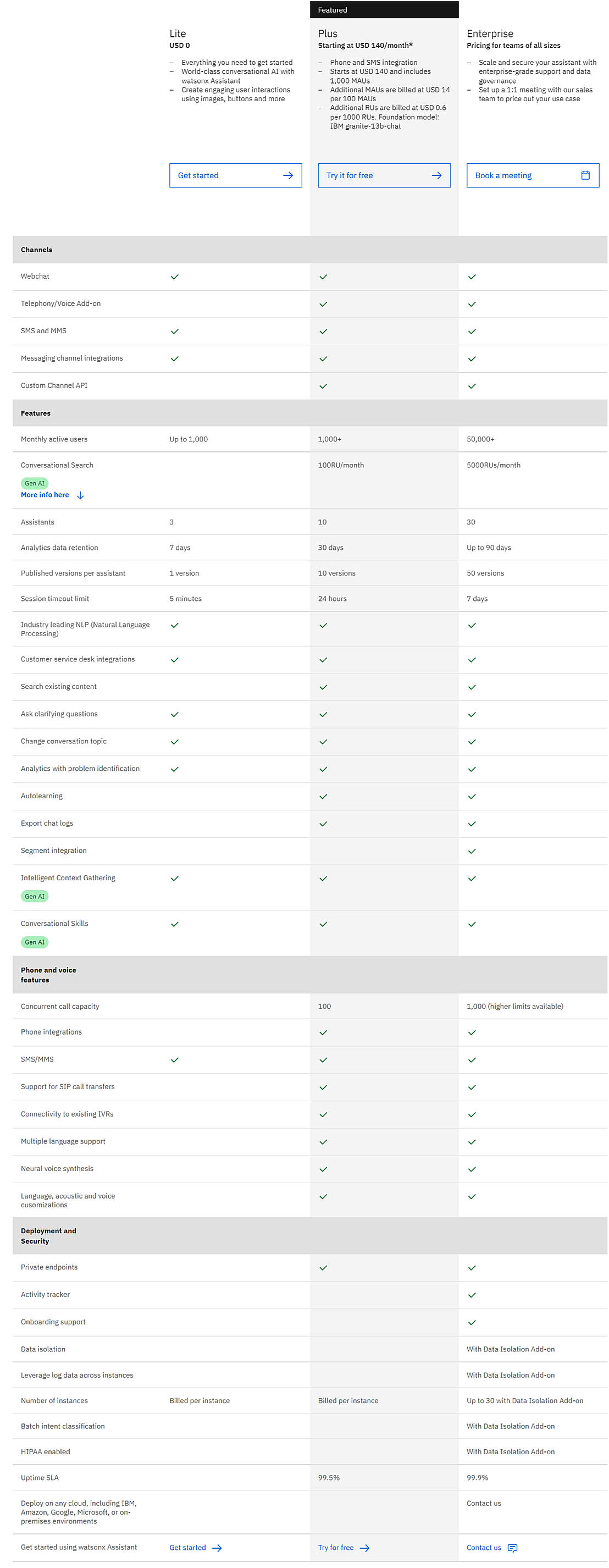Click the Gen AI tag under Intelligent Context Gathering

click(x=35, y=896)
